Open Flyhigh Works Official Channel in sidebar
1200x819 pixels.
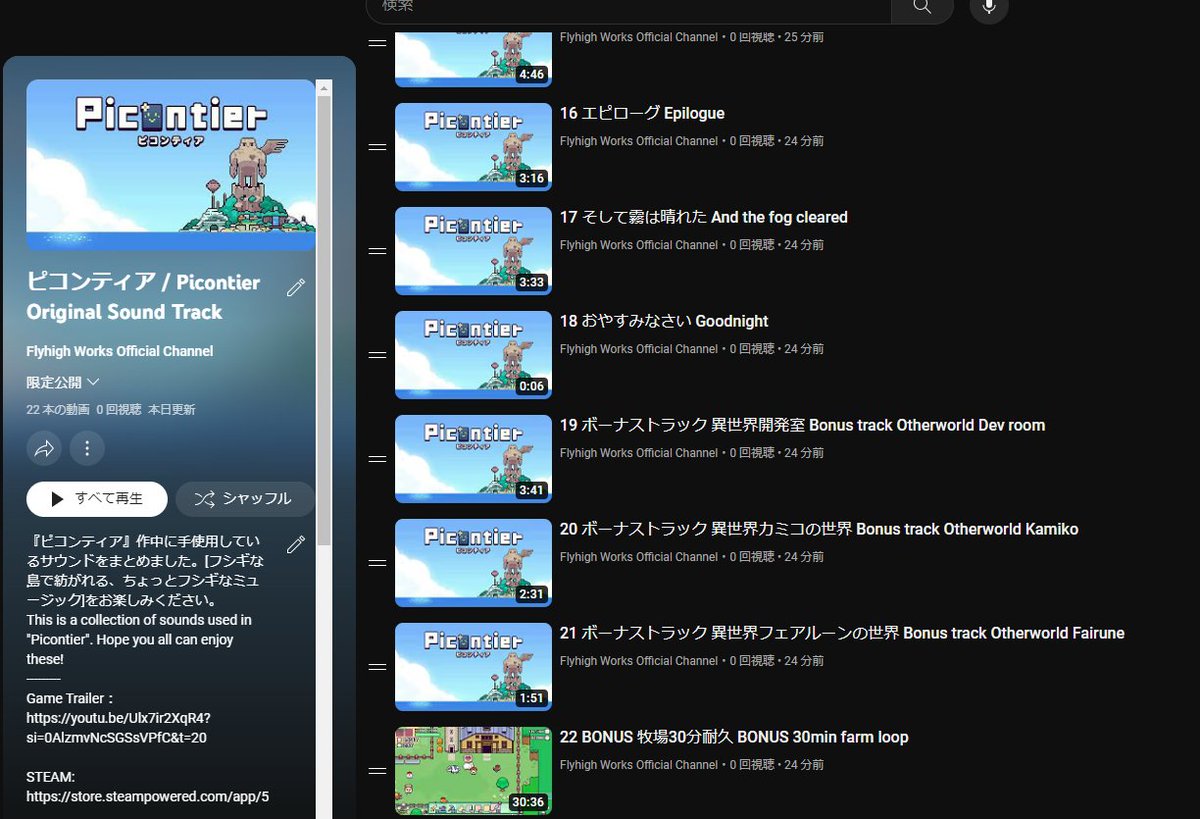120,351
